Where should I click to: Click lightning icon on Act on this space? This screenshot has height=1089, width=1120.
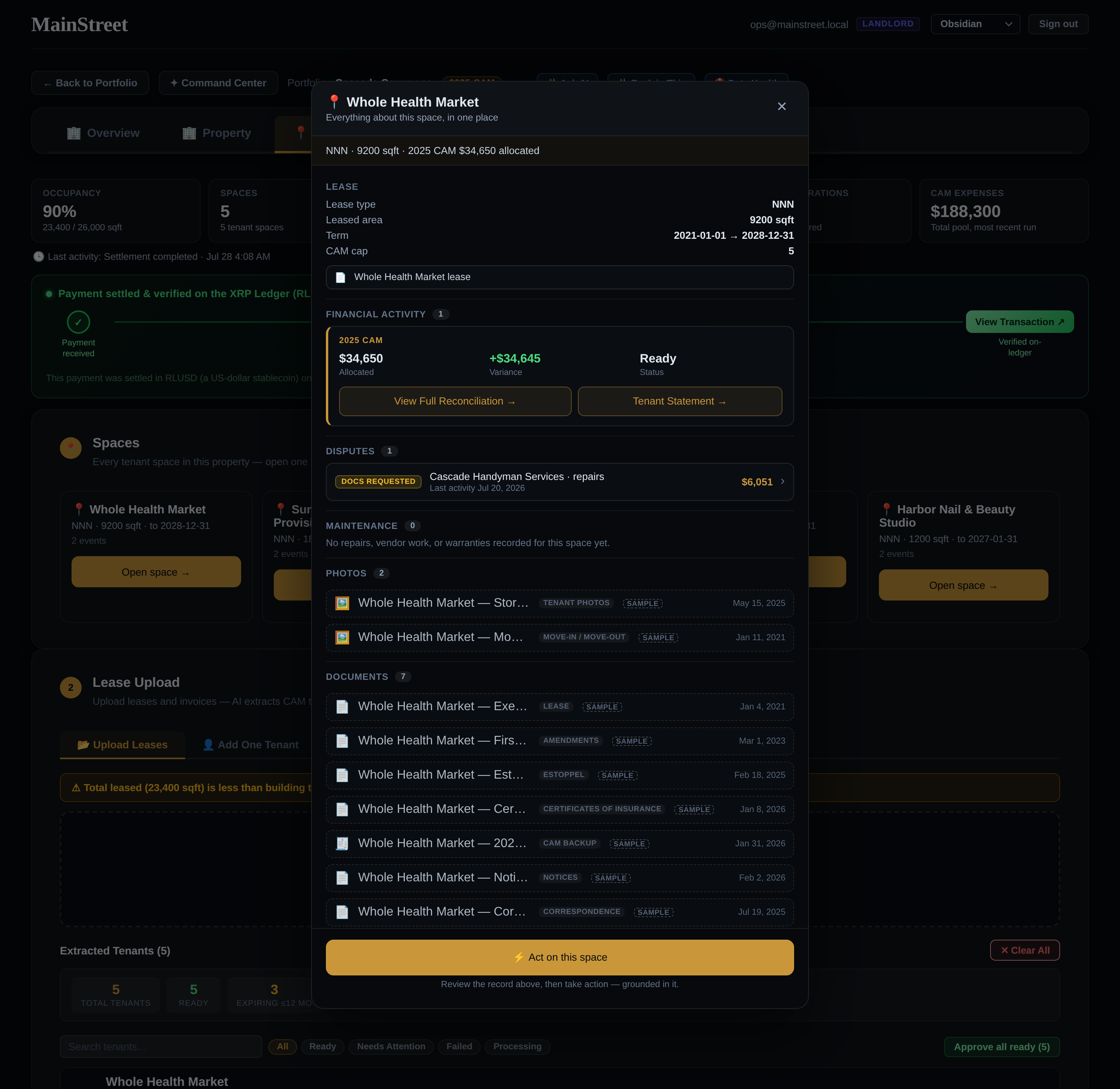click(x=519, y=958)
